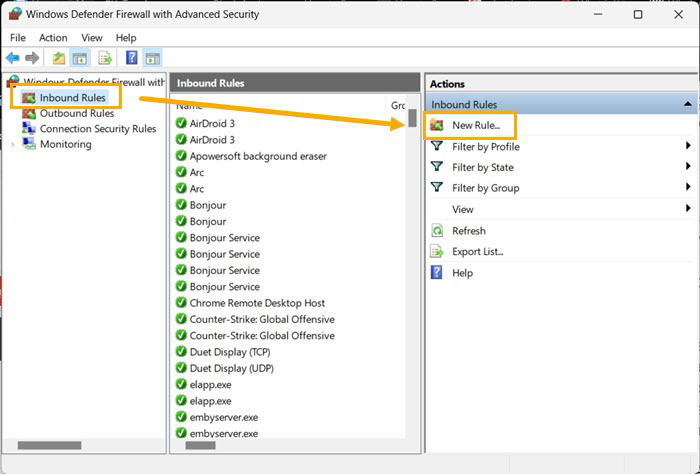Click the Forward arrow toolbar icon

coord(32,58)
